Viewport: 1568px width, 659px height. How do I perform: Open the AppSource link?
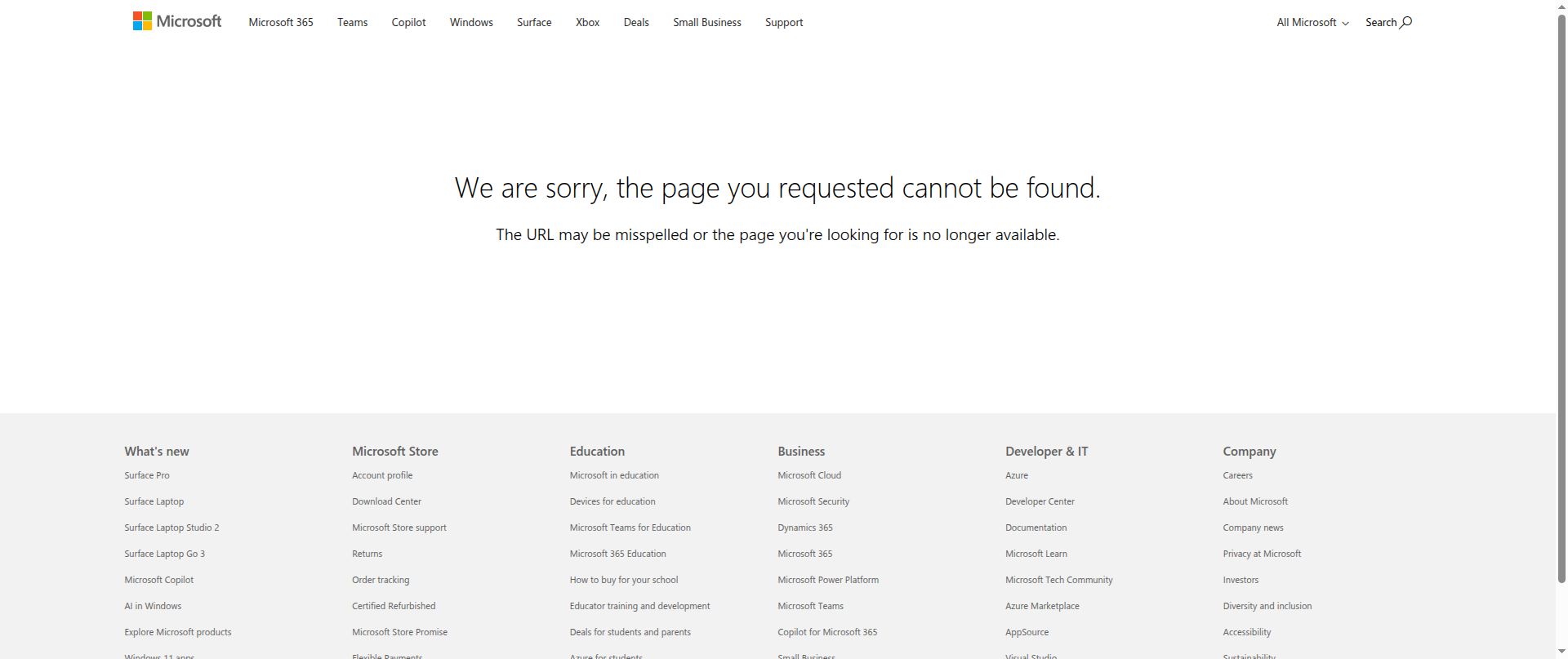pyautogui.click(x=1027, y=632)
